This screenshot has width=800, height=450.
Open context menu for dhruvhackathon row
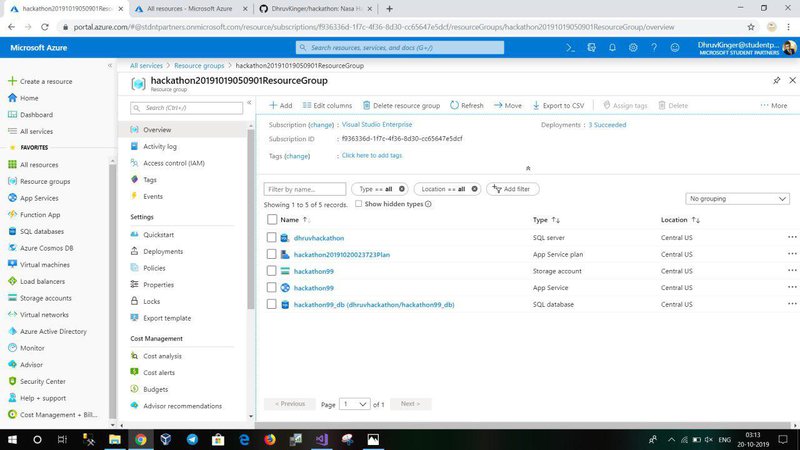click(x=792, y=237)
